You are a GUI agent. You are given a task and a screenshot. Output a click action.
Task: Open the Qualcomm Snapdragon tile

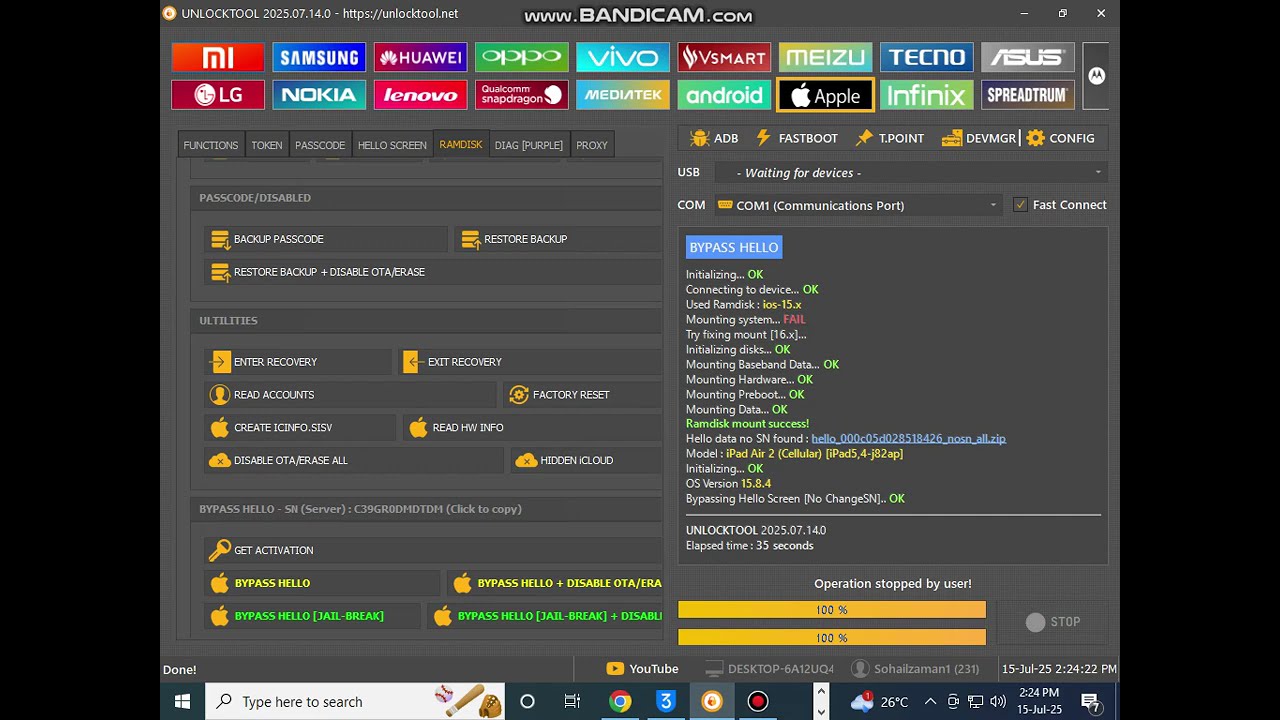[521, 95]
